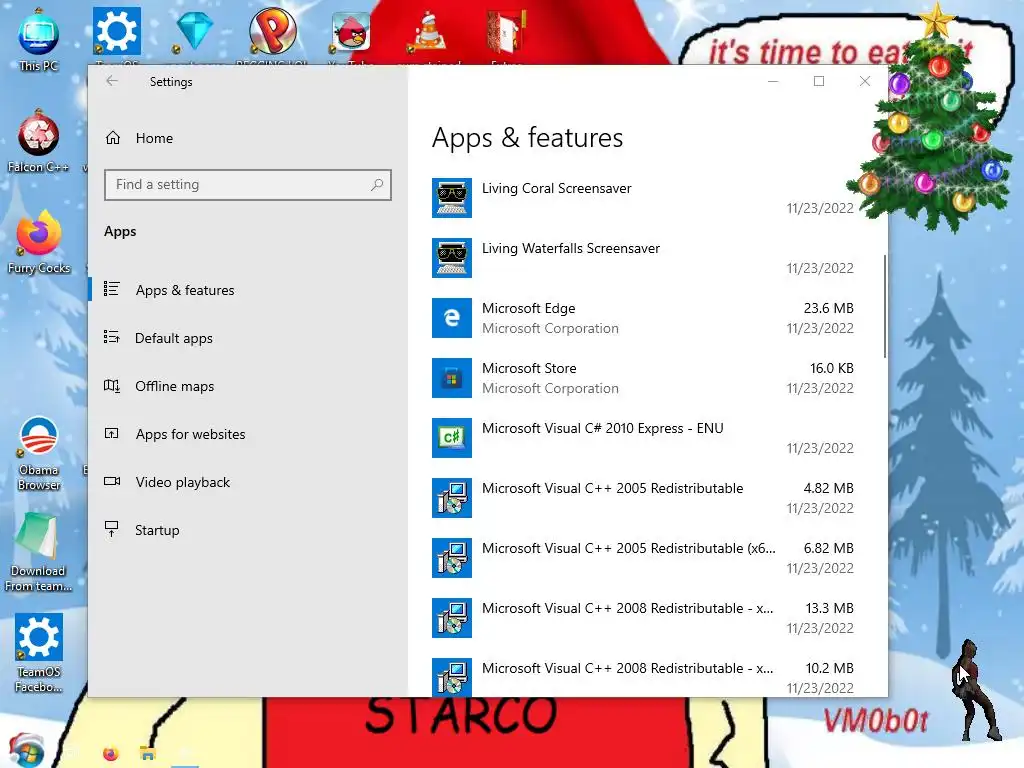The image size is (1024, 768).
Task: Select Microsoft Edge entry name
Action: coord(528,309)
